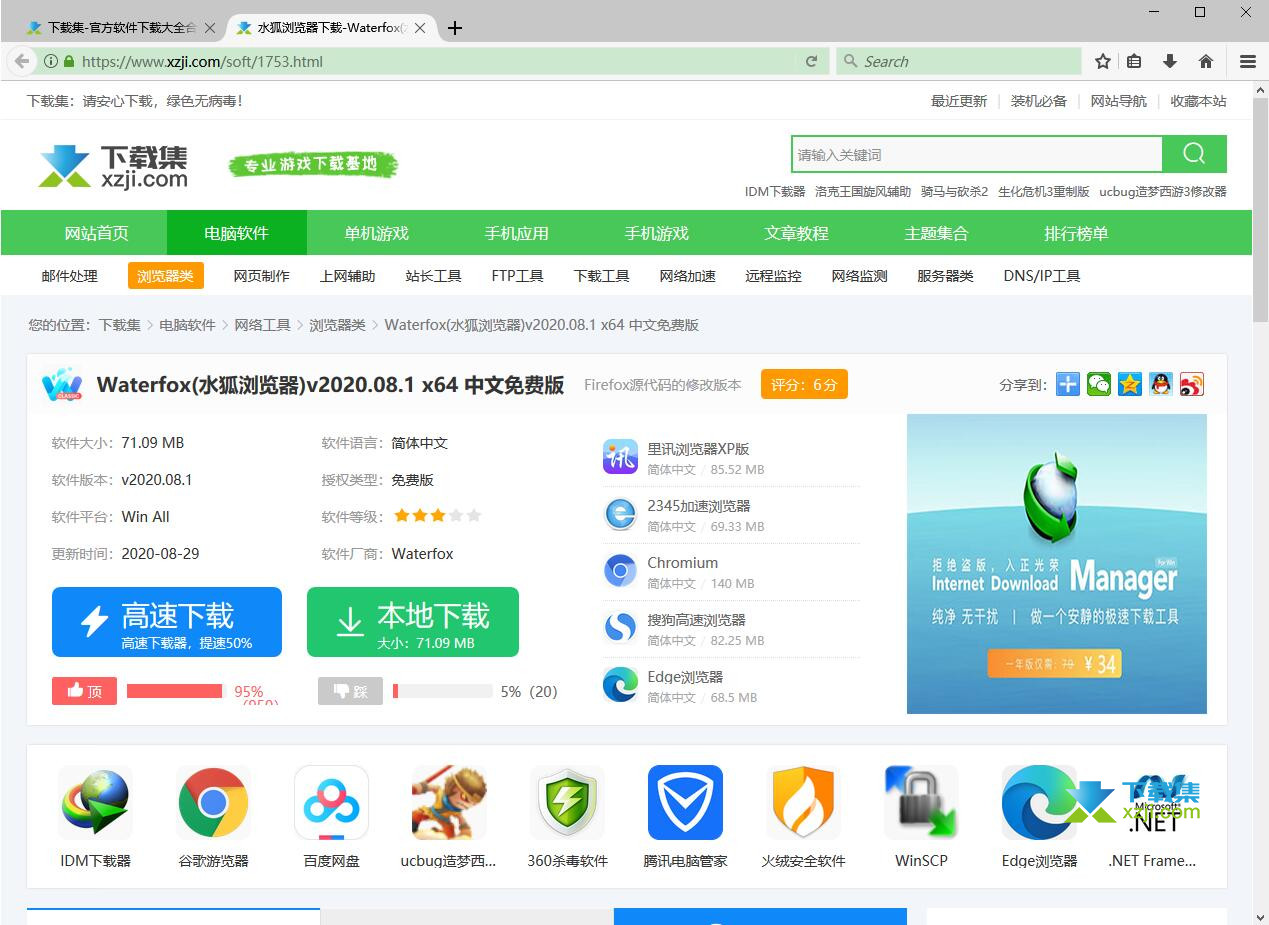The height and width of the screenshot is (925, 1269).
Task: Click the 评分：6分 orange rating badge
Action: point(804,384)
